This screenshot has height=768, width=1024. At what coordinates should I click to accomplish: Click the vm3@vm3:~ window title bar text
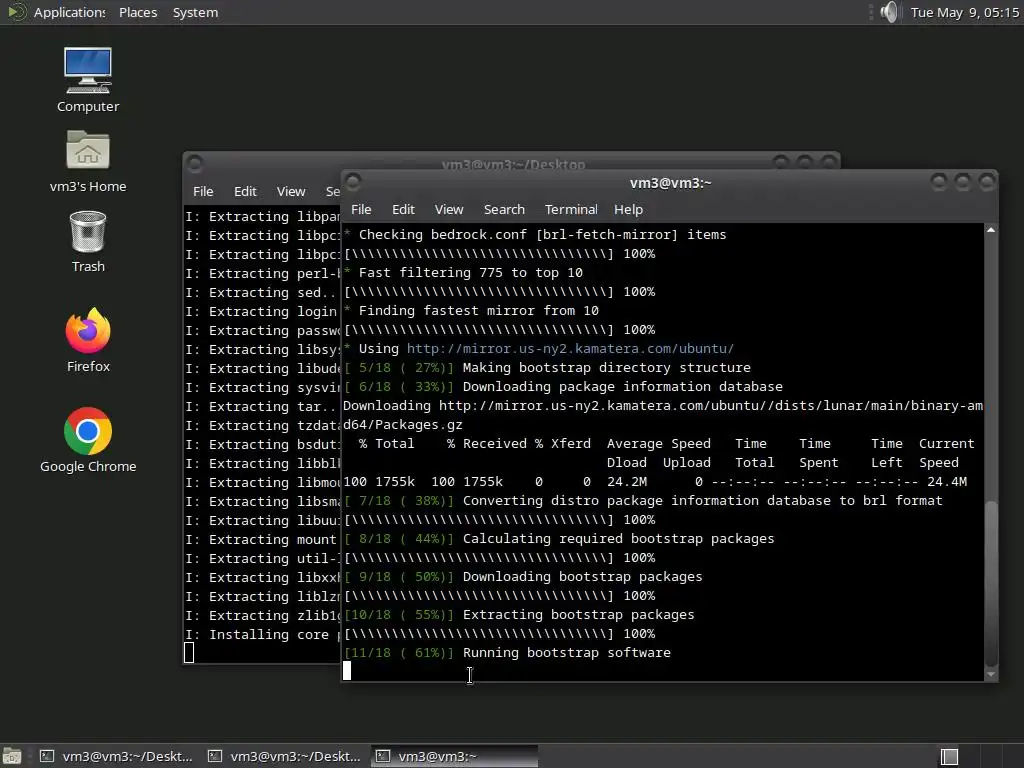tap(670, 183)
